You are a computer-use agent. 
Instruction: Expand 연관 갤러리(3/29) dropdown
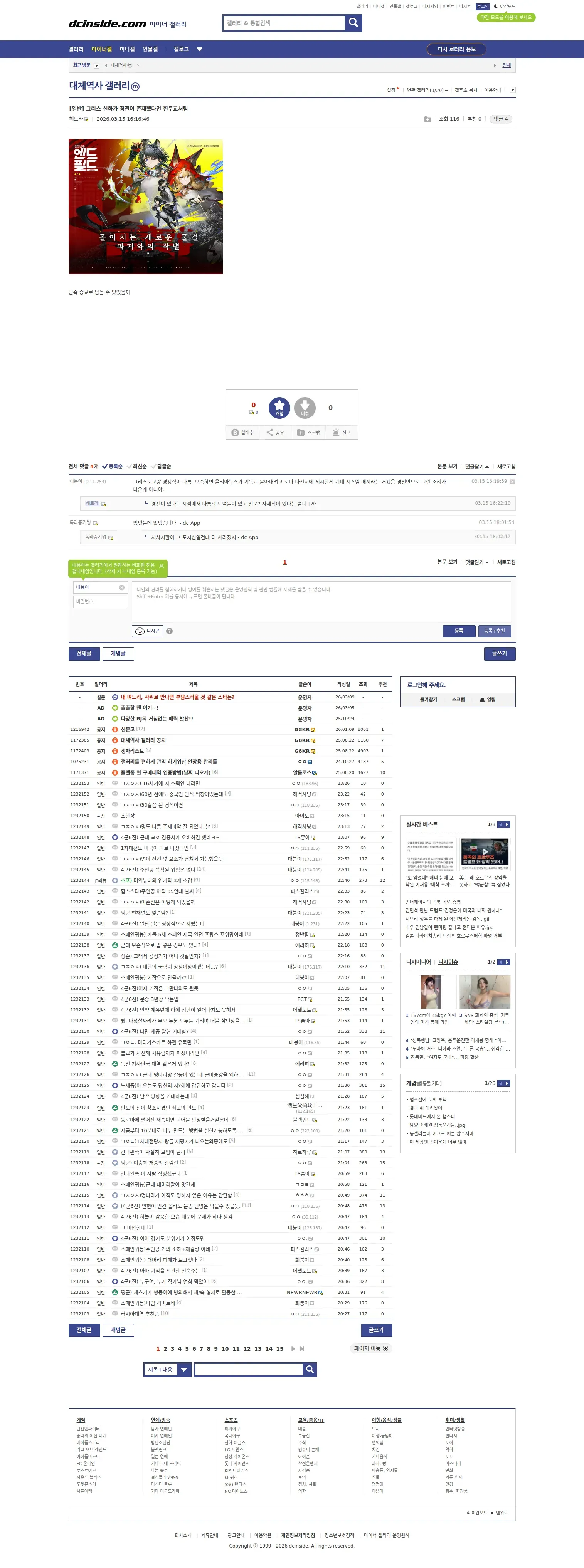(x=427, y=90)
